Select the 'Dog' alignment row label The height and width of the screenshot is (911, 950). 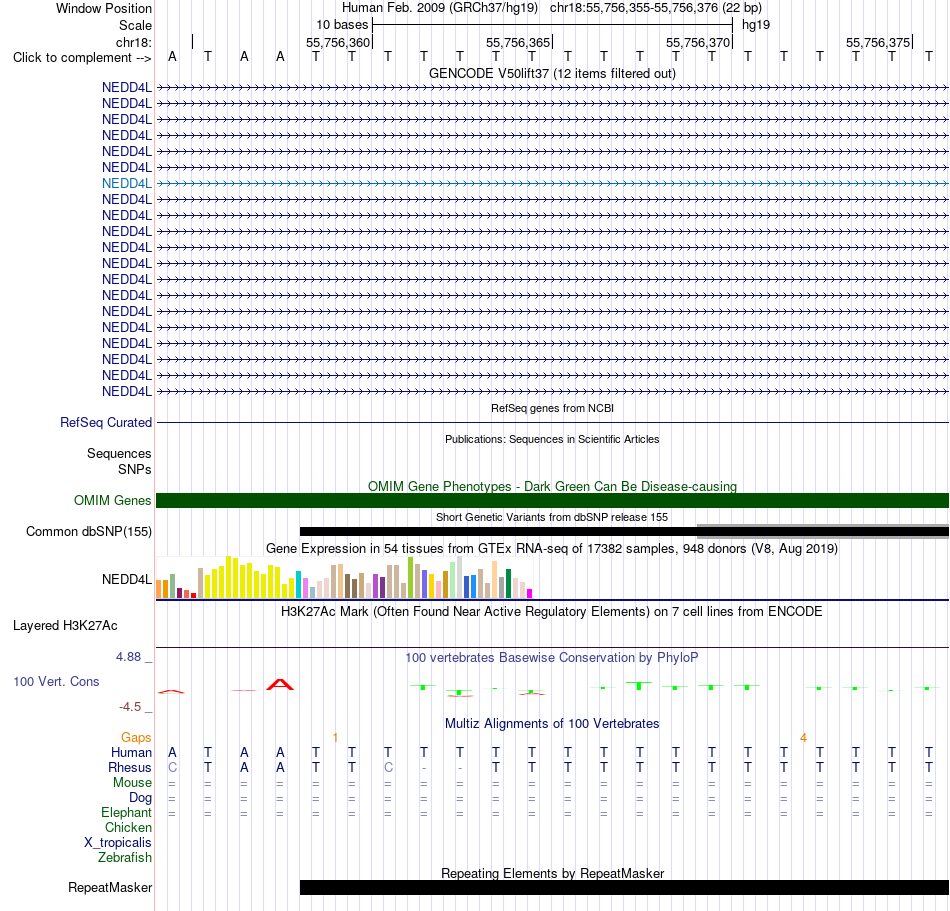click(x=140, y=798)
